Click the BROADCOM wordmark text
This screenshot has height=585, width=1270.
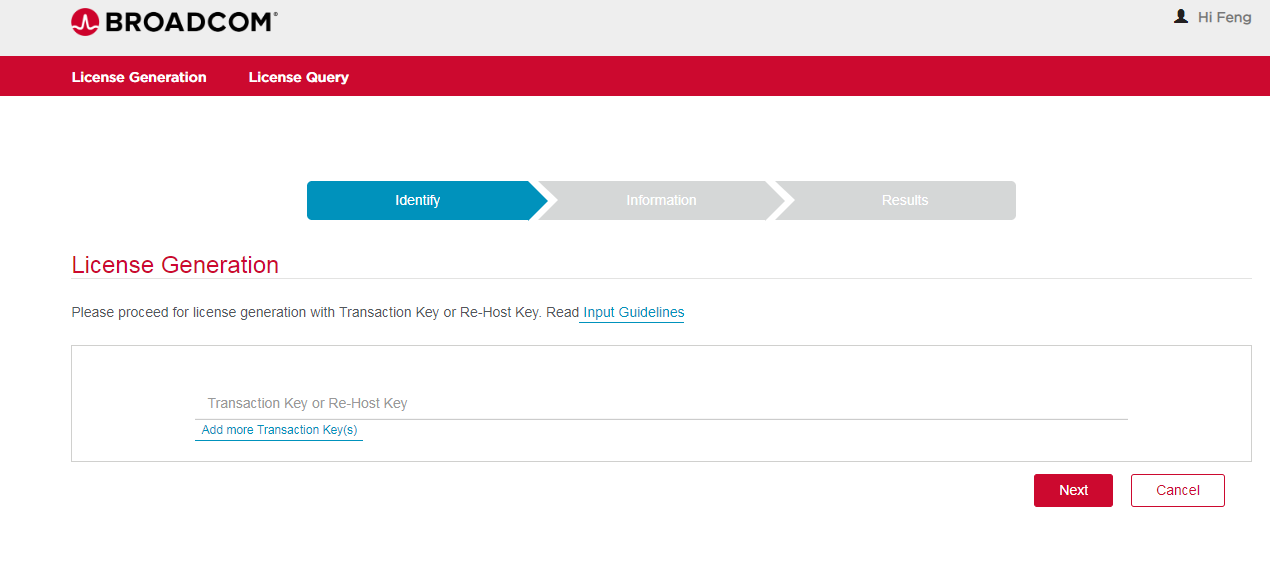(x=190, y=22)
